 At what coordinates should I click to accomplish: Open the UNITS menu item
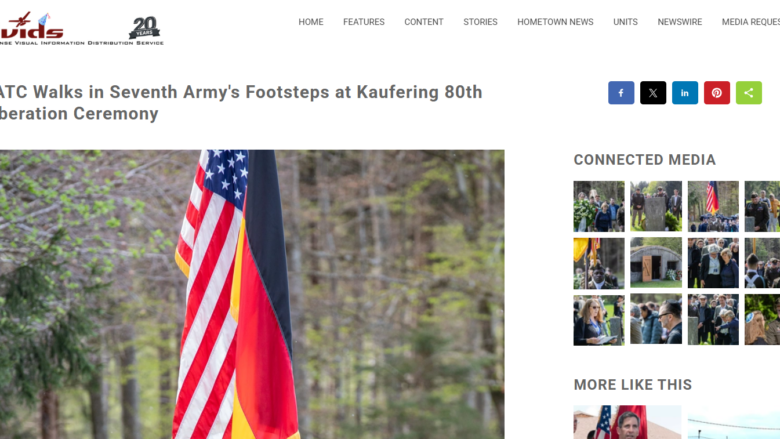[625, 22]
